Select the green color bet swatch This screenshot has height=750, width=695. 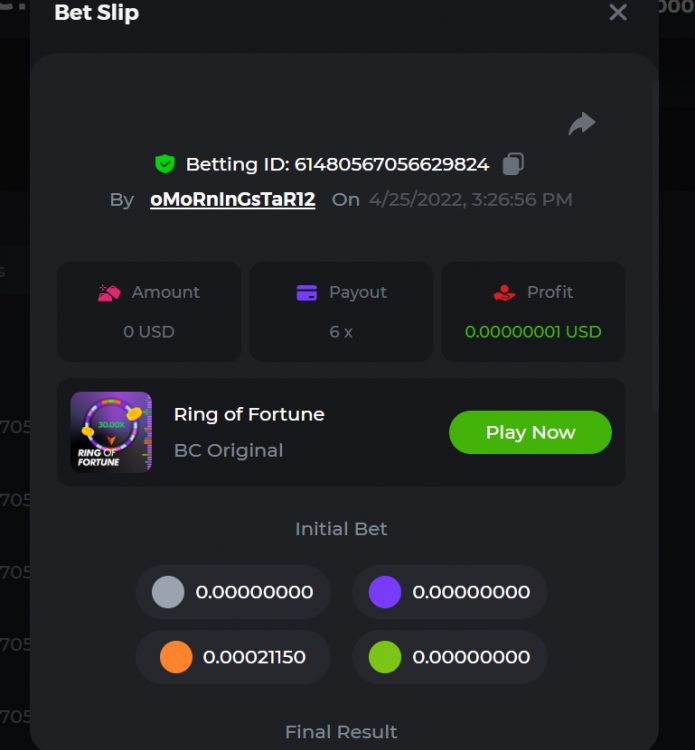coord(384,657)
